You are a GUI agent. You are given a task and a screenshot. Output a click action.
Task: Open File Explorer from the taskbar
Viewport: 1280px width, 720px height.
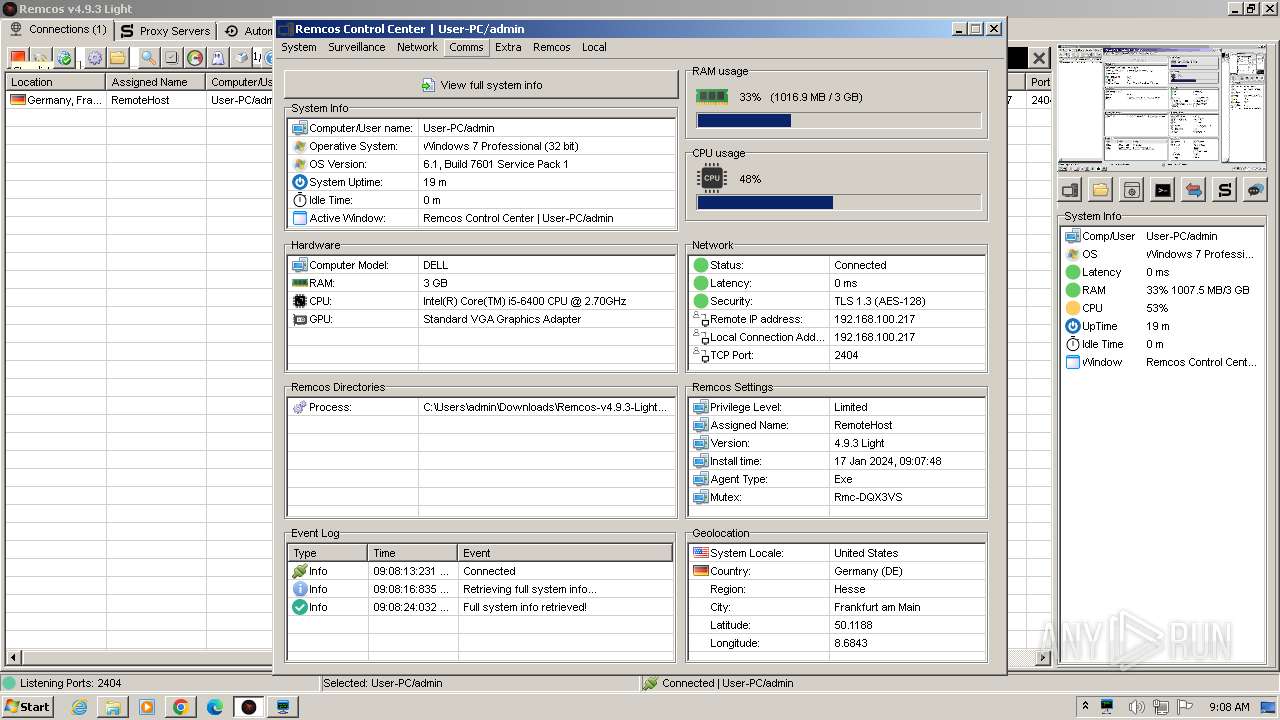pyautogui.click(x=113, y=707)
